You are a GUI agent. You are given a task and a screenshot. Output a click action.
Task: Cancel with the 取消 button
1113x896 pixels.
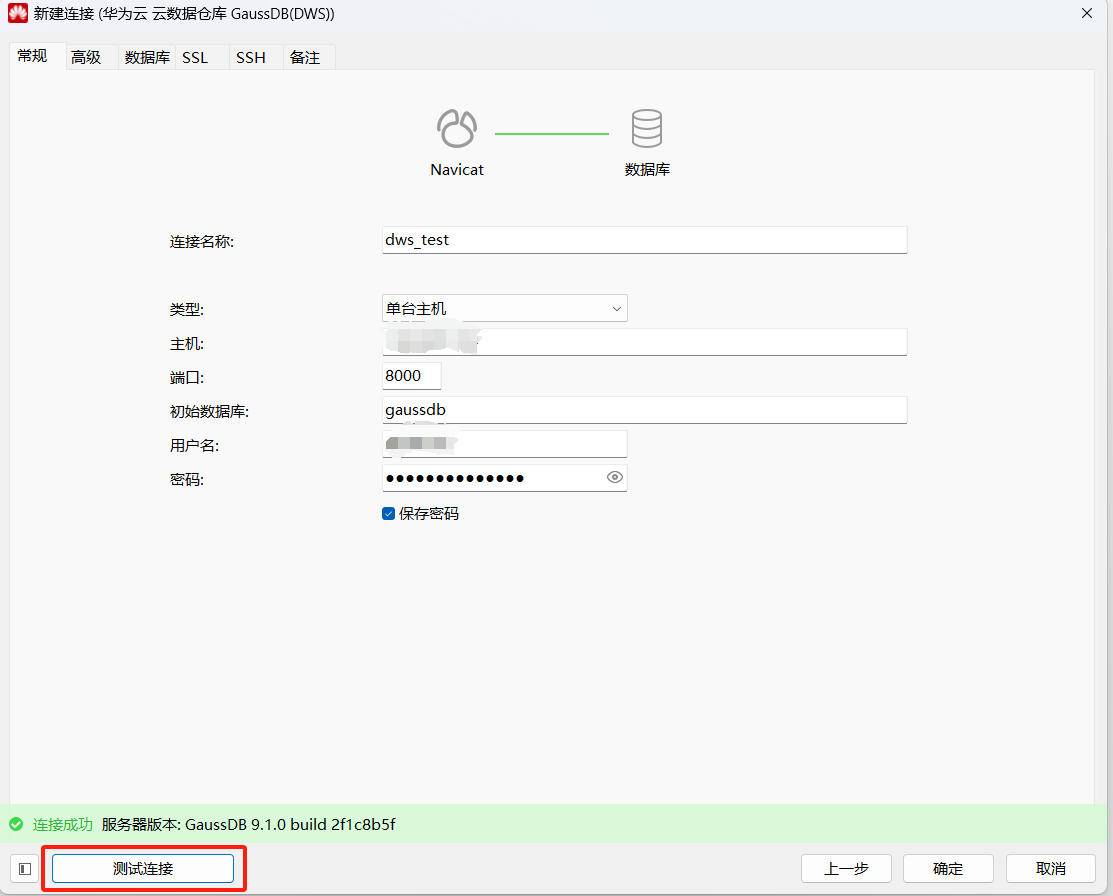[1051, 868]
